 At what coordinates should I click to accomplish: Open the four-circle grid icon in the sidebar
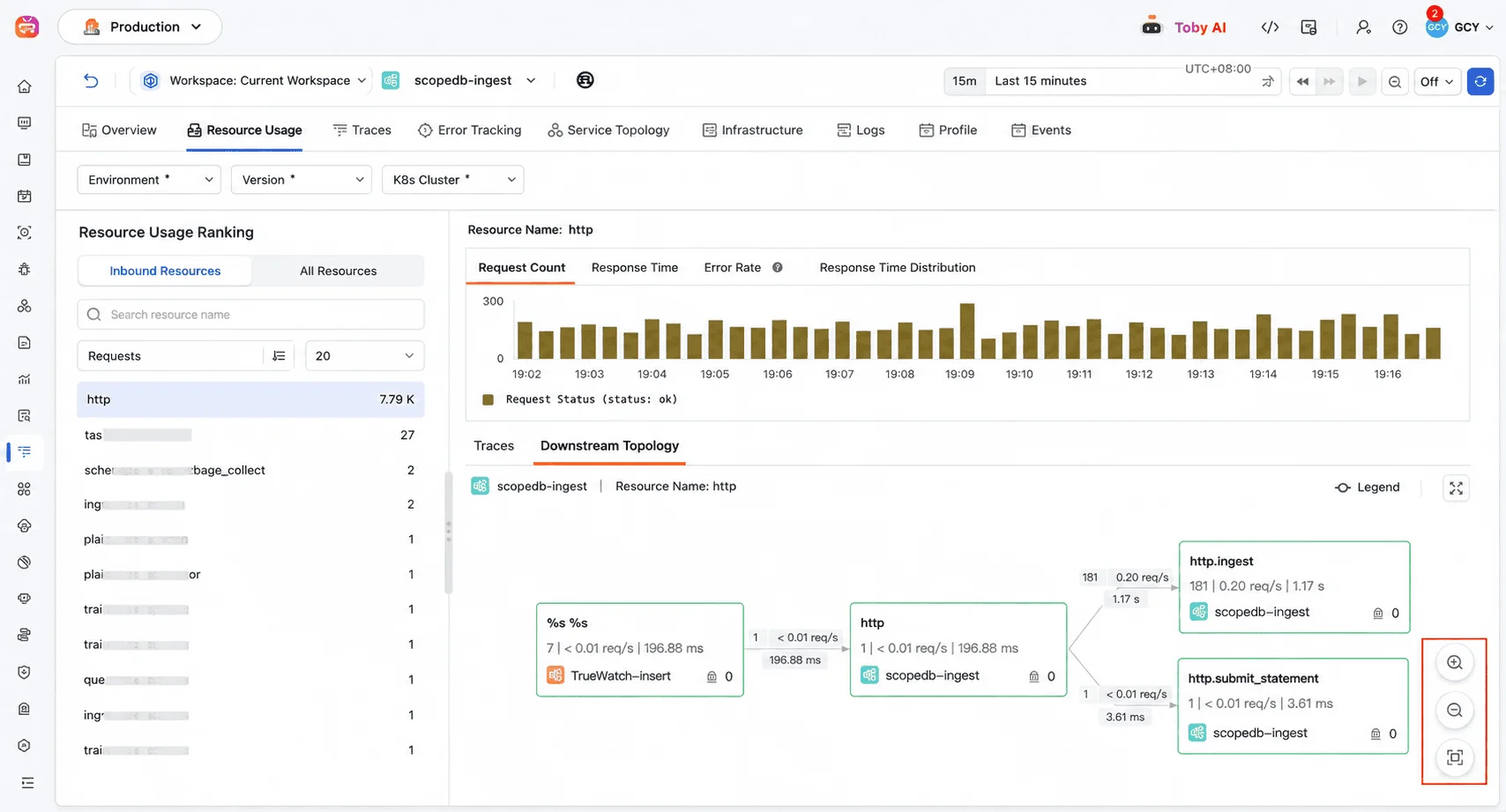click(x=25, y=488)
